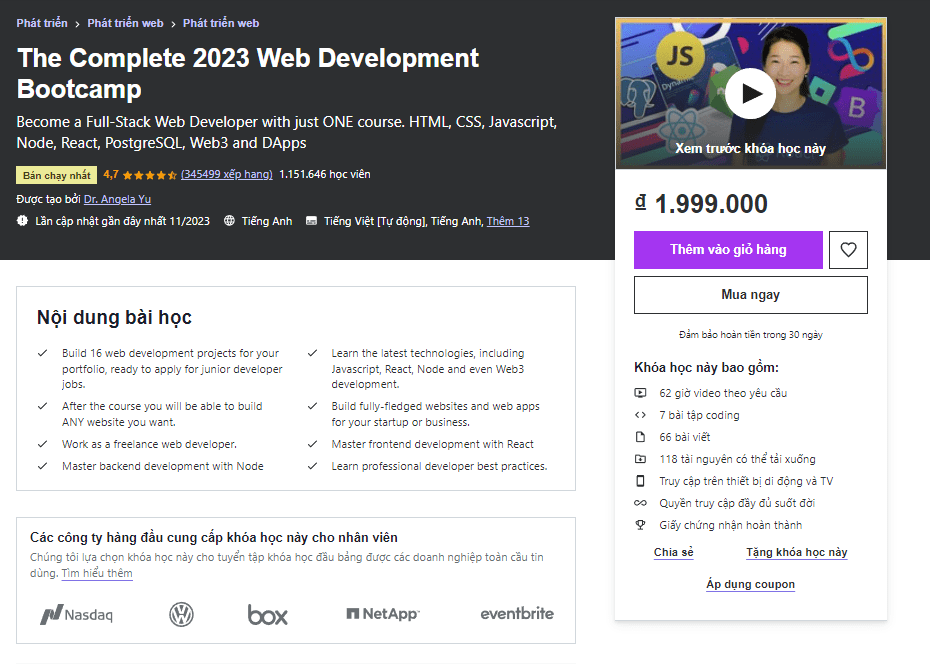Click the closed captions subtitle icon
930x664 pixels.
(x=312, y=221)
